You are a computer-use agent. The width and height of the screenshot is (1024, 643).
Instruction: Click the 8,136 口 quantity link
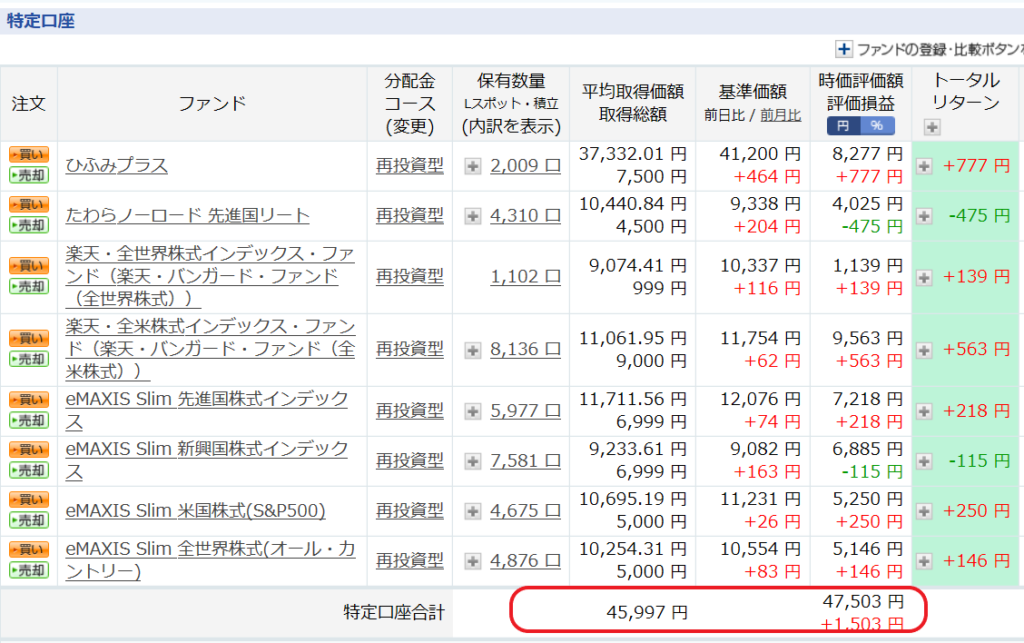pyautogui.click(x=525, y=349)
